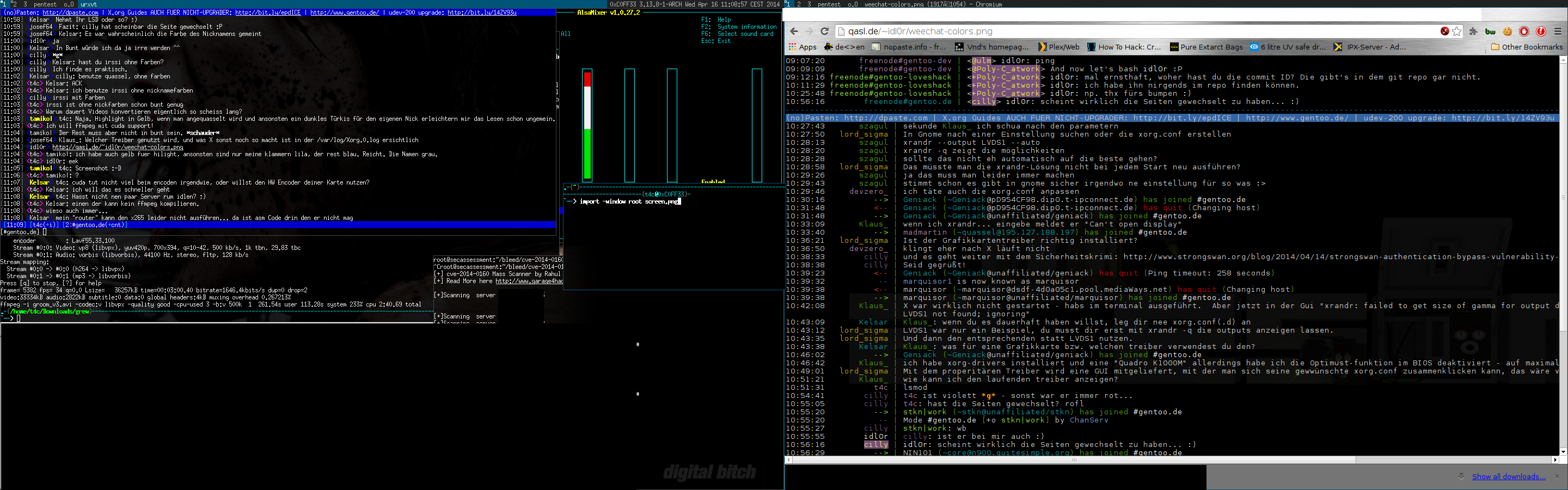Open the http://www.gentoo.de/ link in irssi topic
1568x490 pixels.
point(345,12)
